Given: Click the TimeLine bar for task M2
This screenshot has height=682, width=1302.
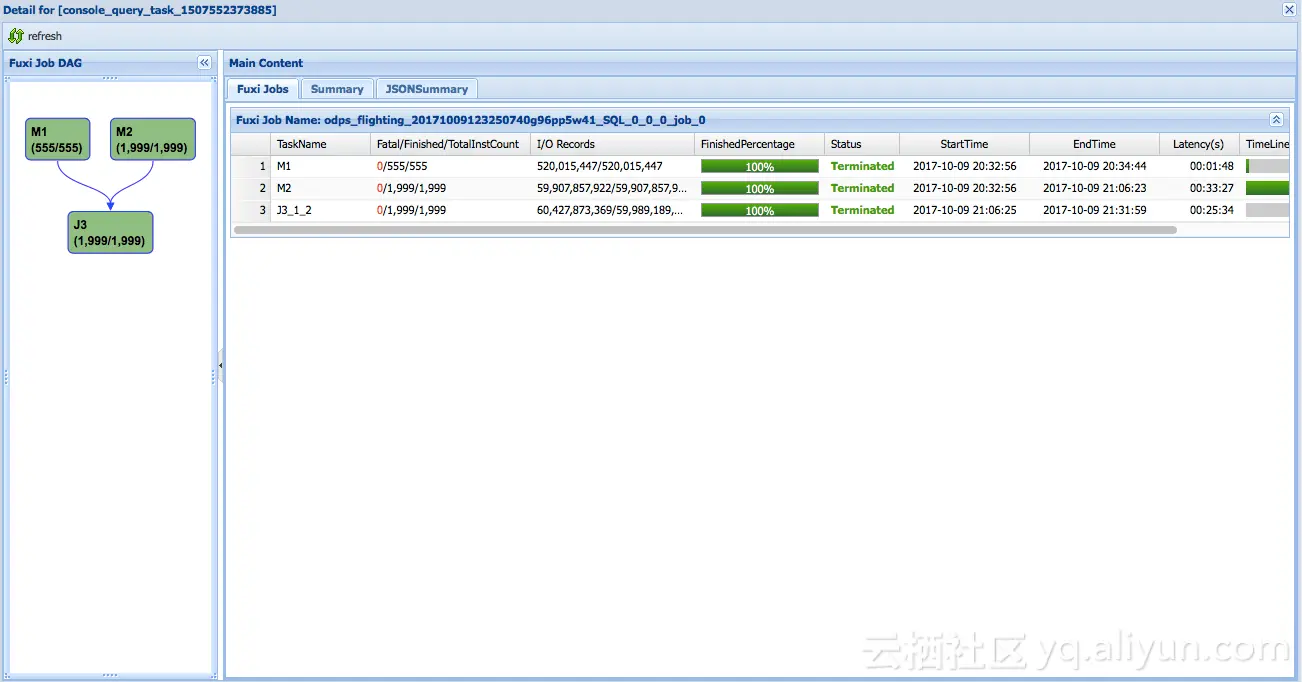Looking at the screenshot, I should click(x=1268, y=188).
